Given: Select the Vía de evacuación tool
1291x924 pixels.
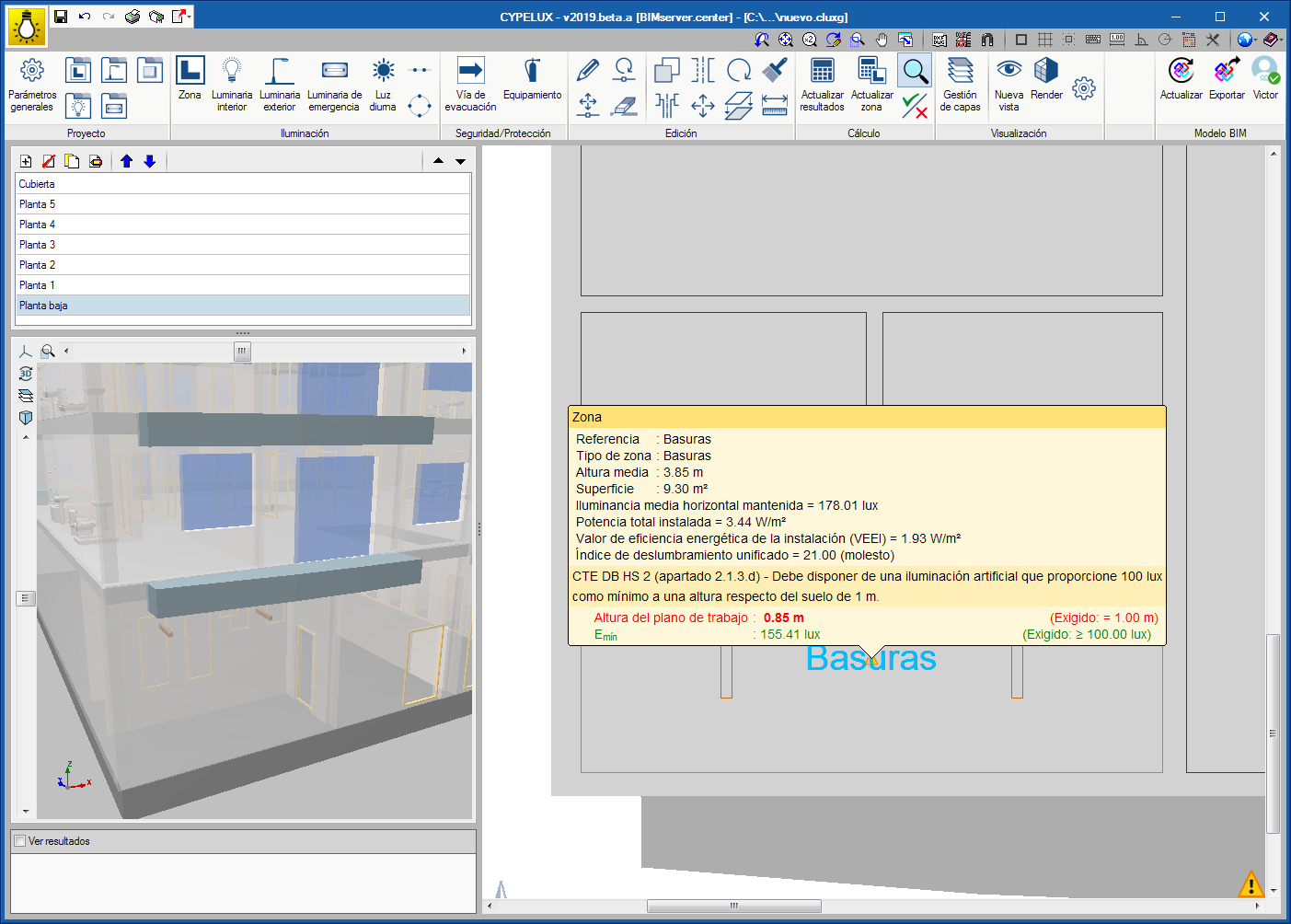Looking at the screenshot, I should [x=470, y=85].
